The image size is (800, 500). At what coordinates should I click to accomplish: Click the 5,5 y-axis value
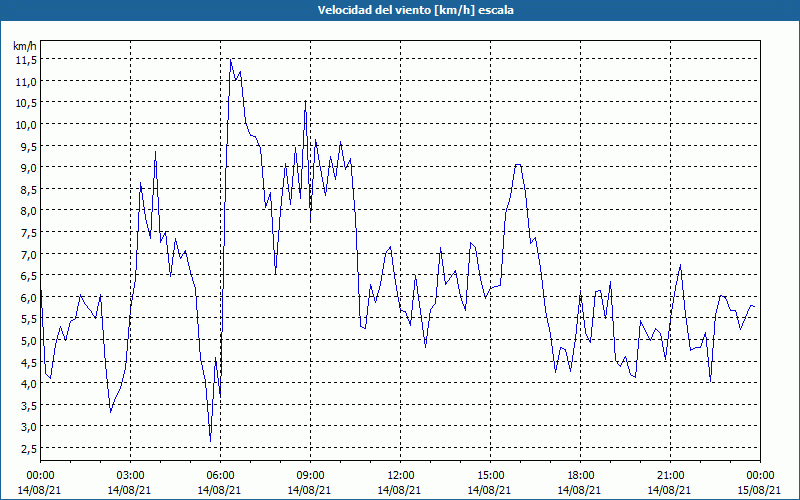point(29,319)
